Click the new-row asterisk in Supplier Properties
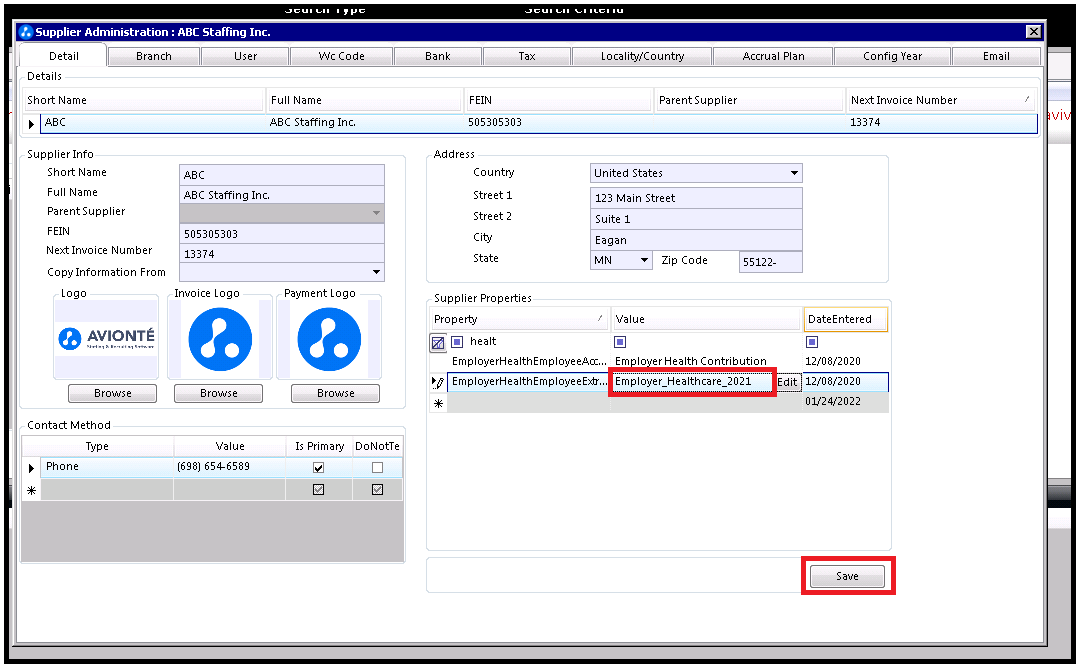1081x671 pixels. (x=438, y=403)
